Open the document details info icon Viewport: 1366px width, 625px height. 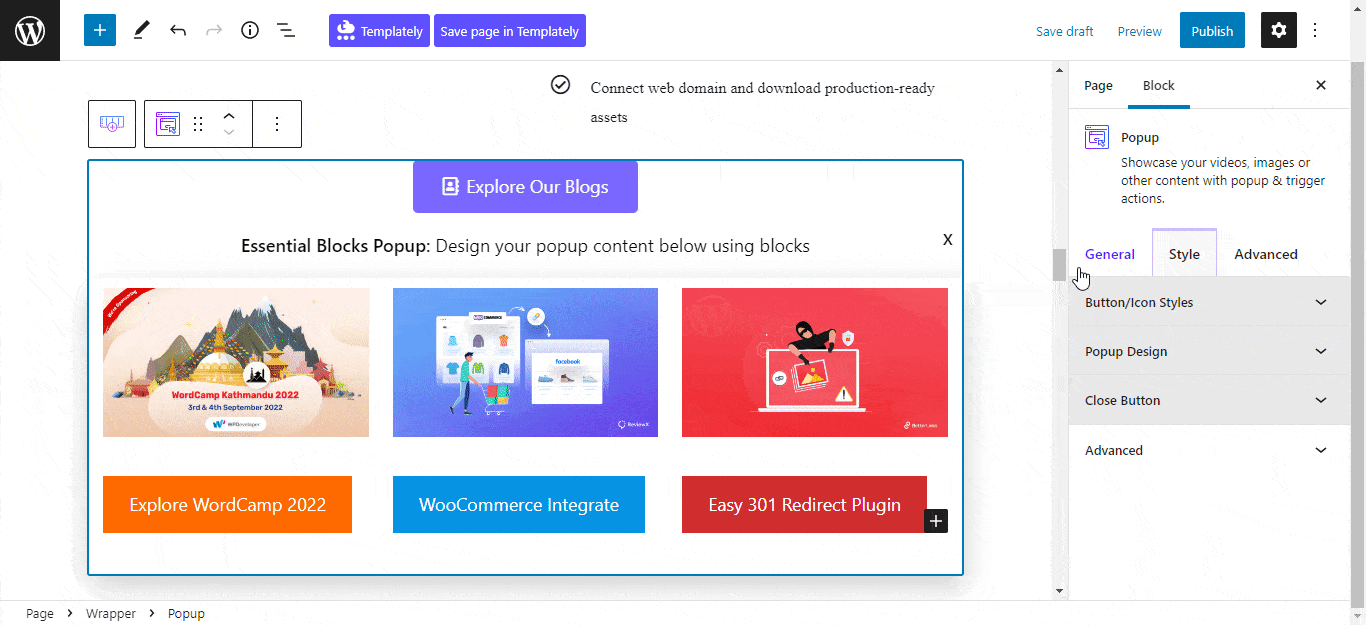coord(250,30)
